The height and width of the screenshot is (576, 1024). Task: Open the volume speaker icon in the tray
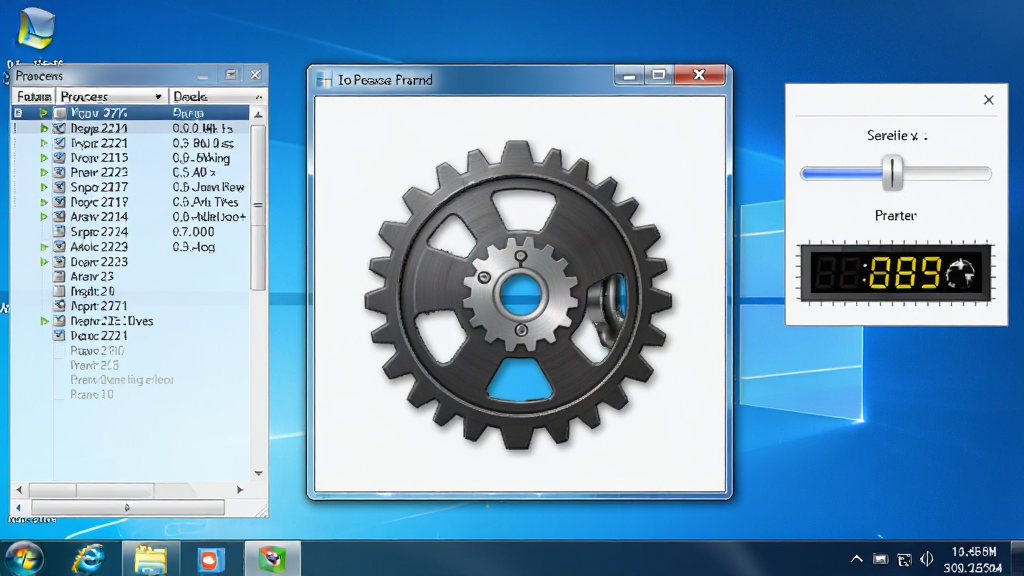pyautogui.click(x=927, y=559)
